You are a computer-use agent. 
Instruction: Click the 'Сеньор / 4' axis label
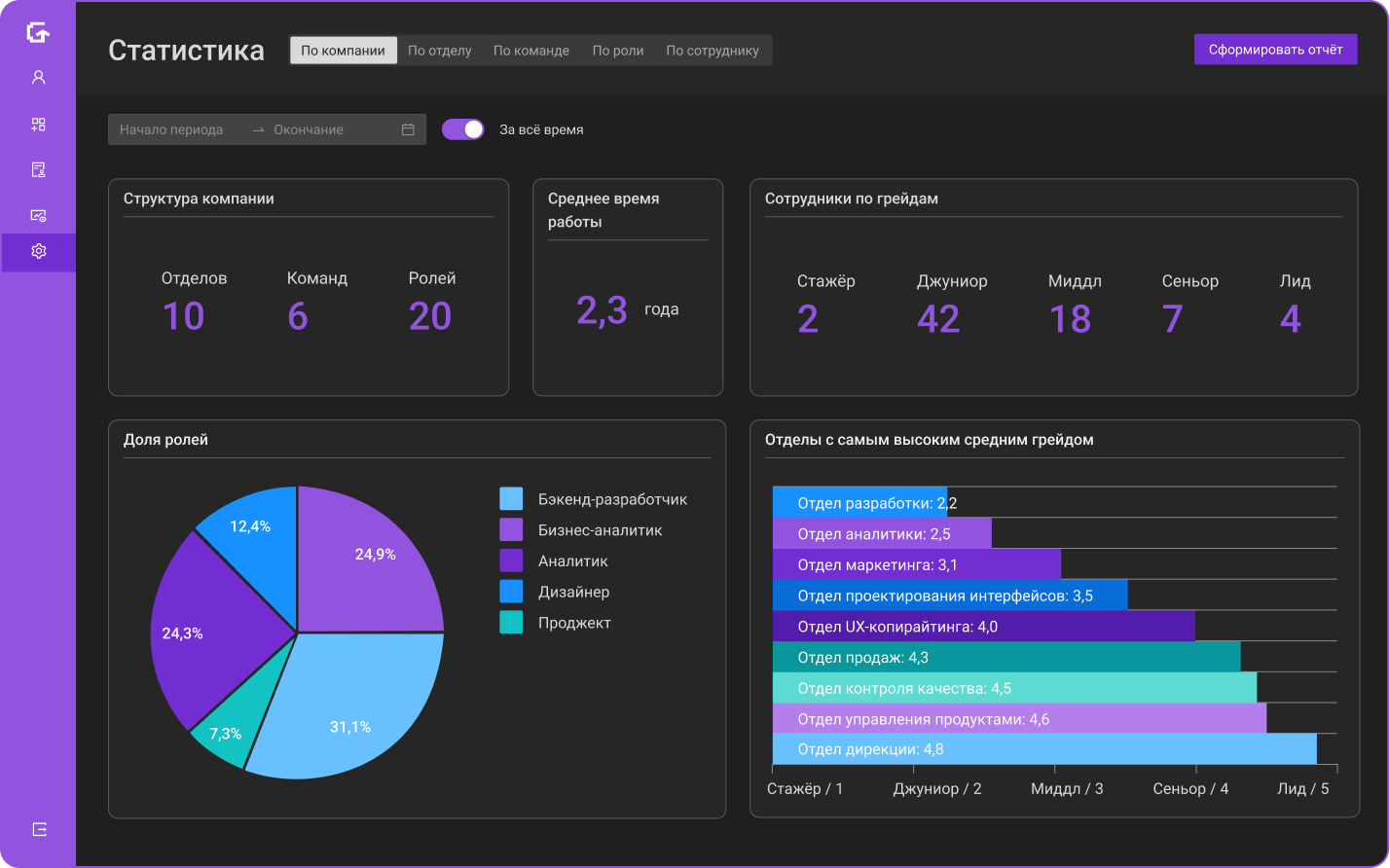[x=1190, y=789]
